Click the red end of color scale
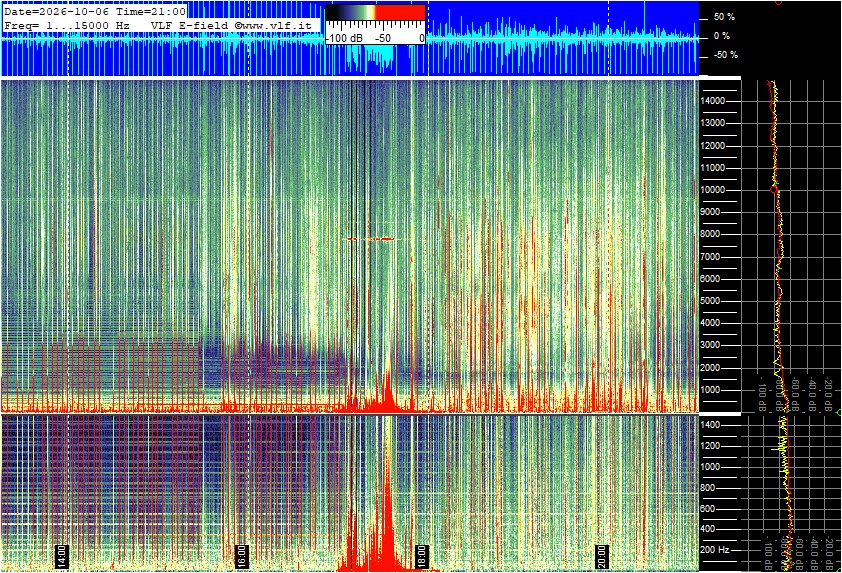842x573 pixels. [x=400, y=13]
